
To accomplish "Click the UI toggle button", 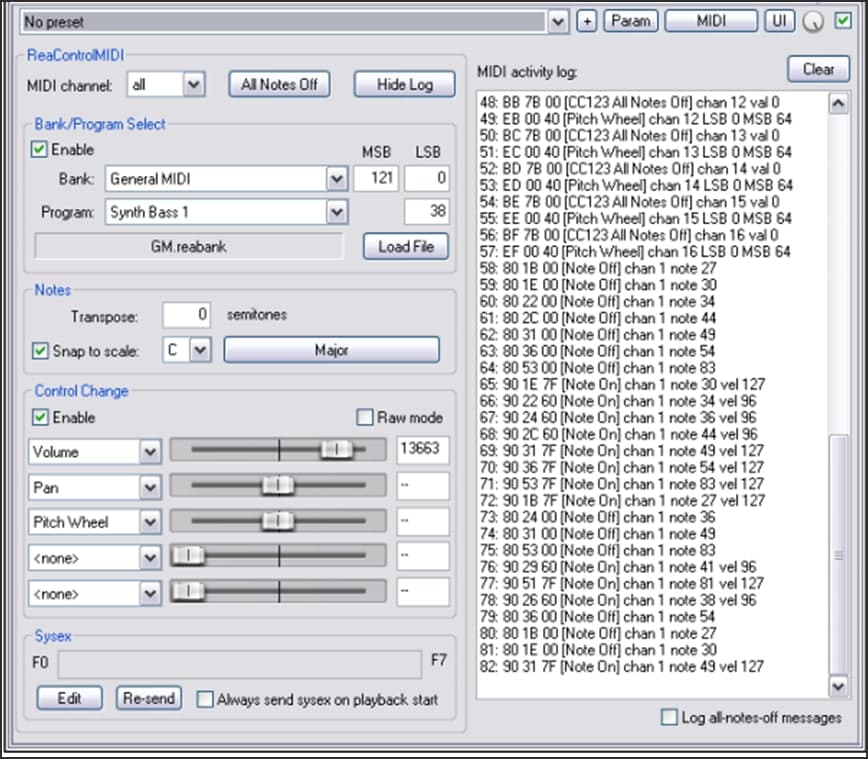I will tap(779, 21).
